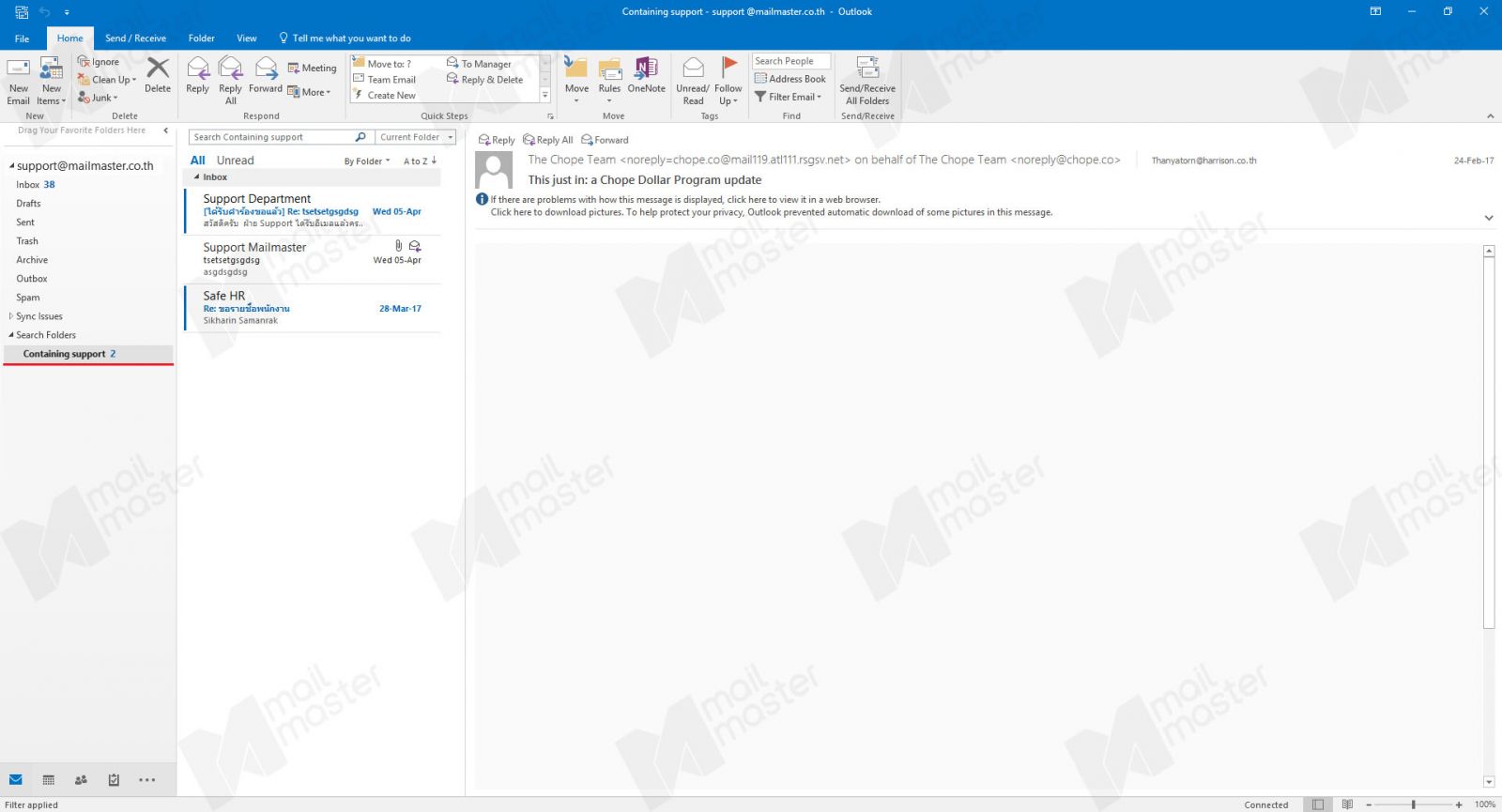Switch to Normal view layout button
Image resolution: width=1502 pixels, height=812 pixels.
tap(1318, 804)
